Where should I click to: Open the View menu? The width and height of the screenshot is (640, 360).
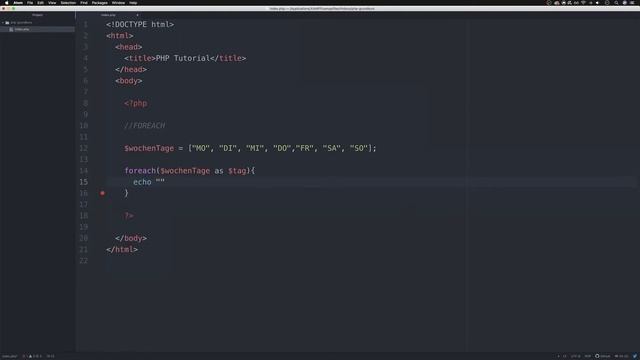(52, 2)
